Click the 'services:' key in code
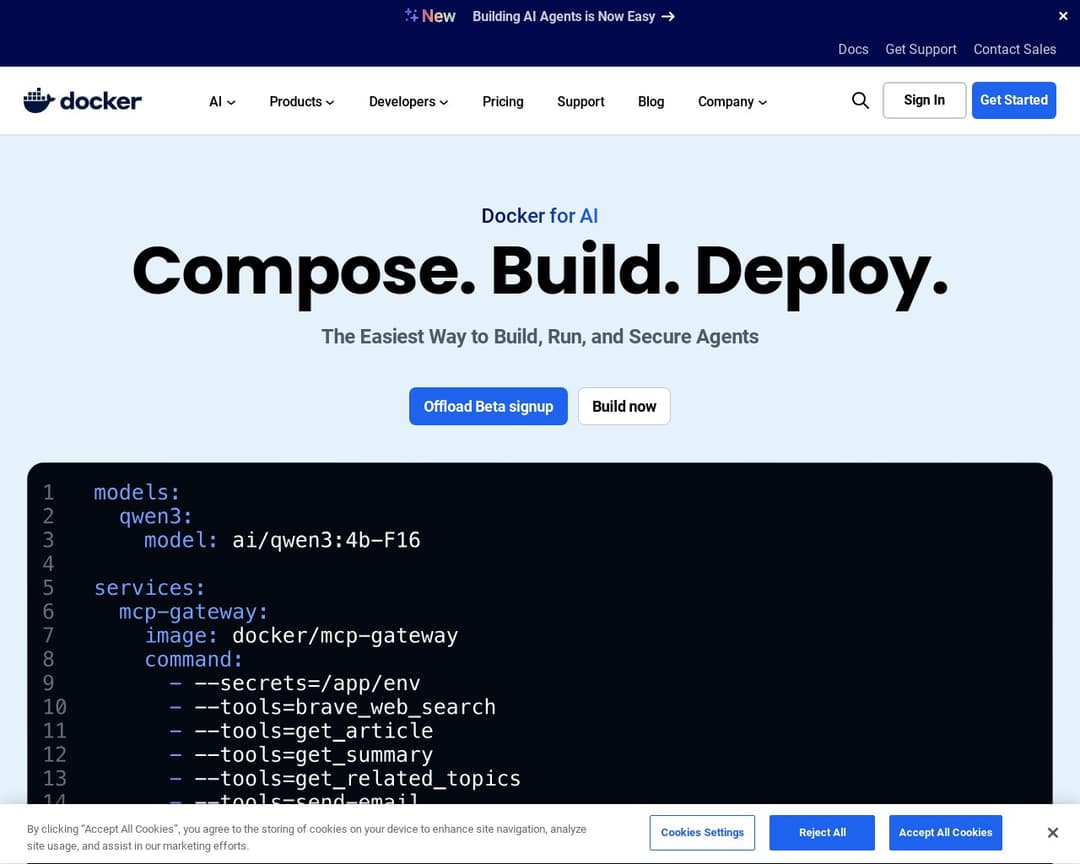The image size is (1080, 864). coord(149,588)
